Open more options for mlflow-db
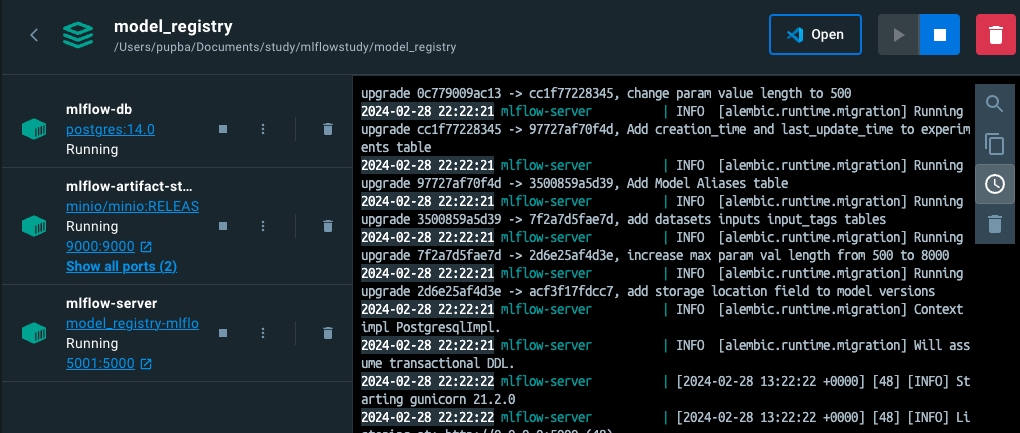The image size is (1020, 433). coord(263,129)
